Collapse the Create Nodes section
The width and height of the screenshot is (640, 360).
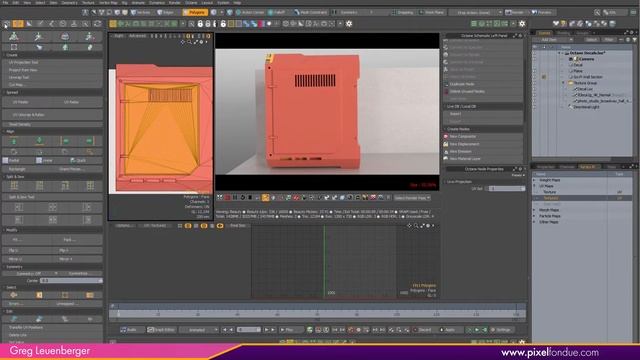coord(483,129)
